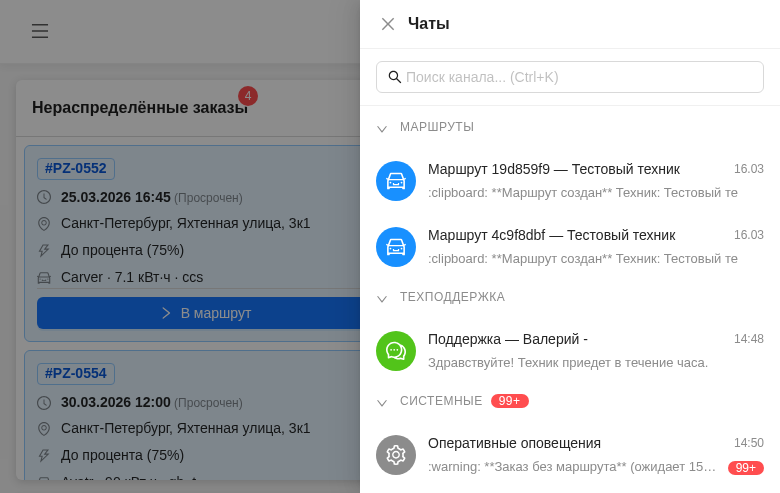780x493 pixels.
Task: Open the hamburger navigation menu
Action: pyautogui.click(x=40, y=31)
